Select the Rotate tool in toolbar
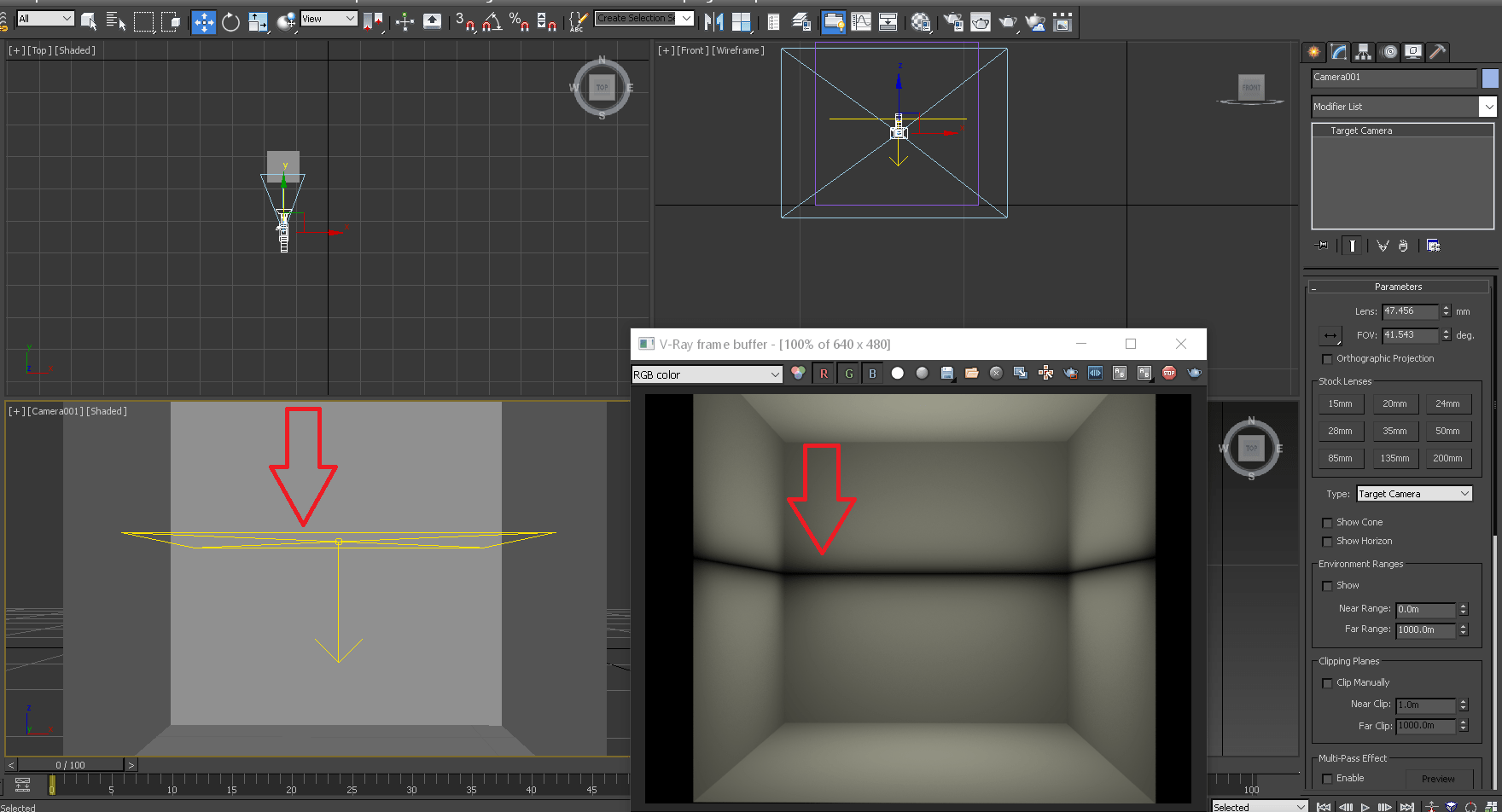 coord(230,21)
